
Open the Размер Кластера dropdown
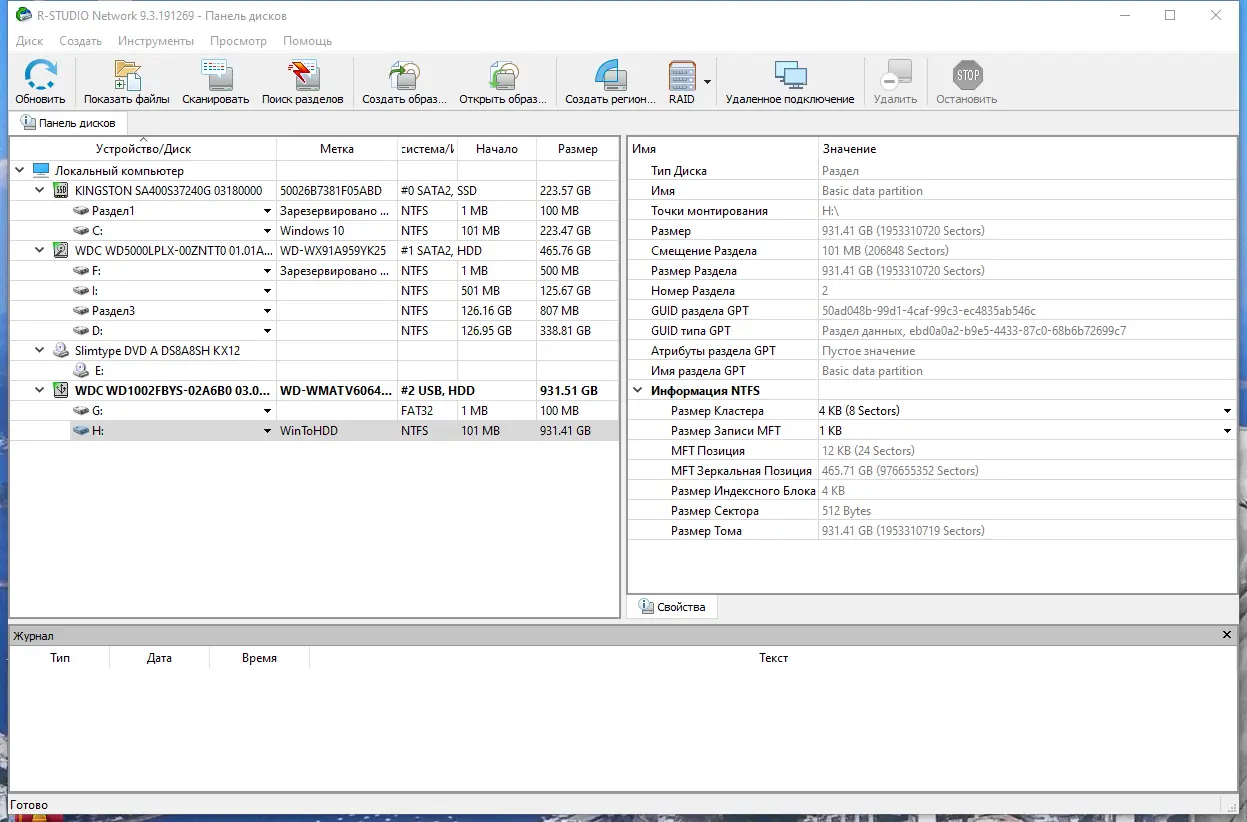click(1227, 411)
